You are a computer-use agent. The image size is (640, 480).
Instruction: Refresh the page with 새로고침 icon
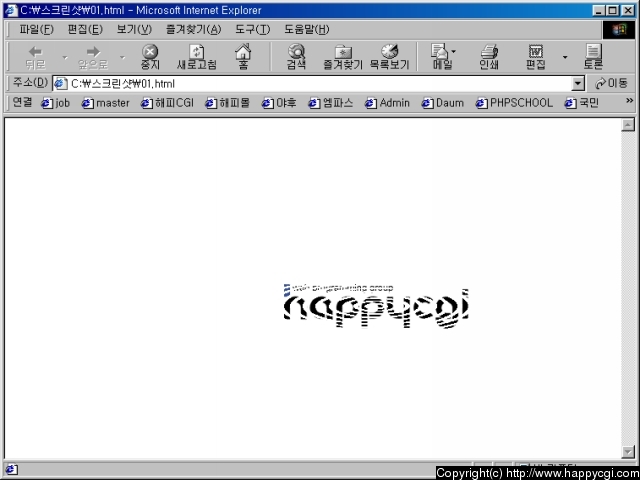pos(196,57)
